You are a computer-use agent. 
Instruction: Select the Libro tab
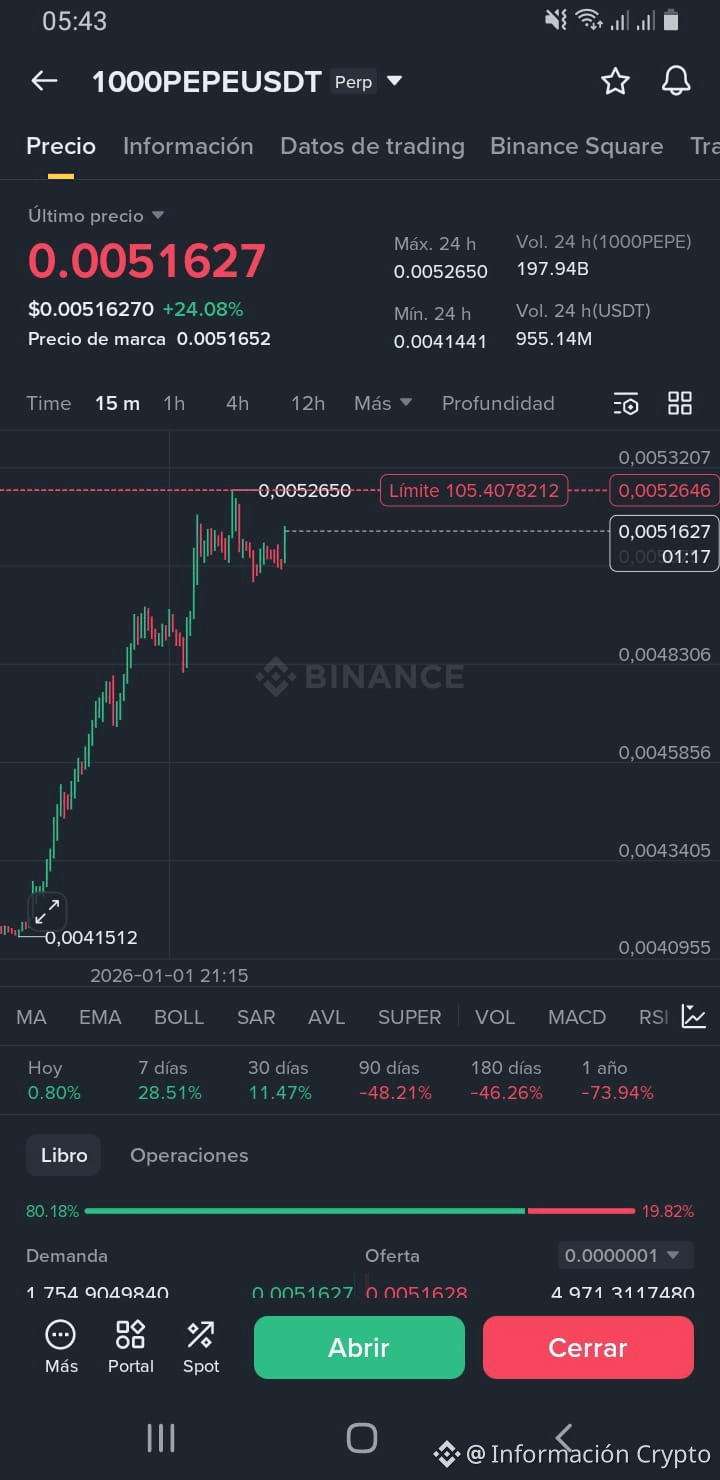click(64, 1155)
